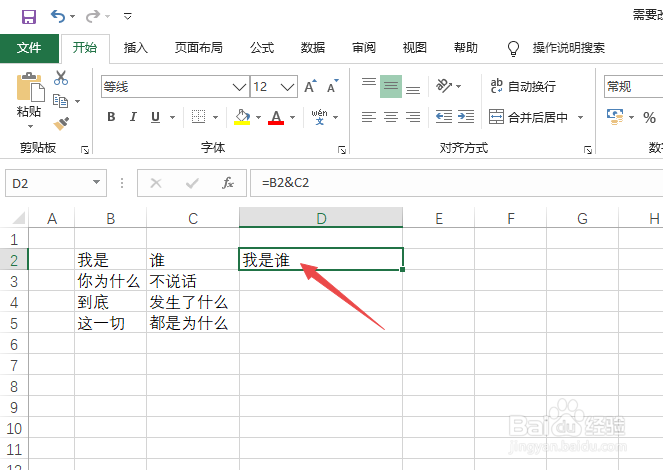Click the Increase Indent icon
This screenshot has height=470, width=663.
[x=466, y=117]
